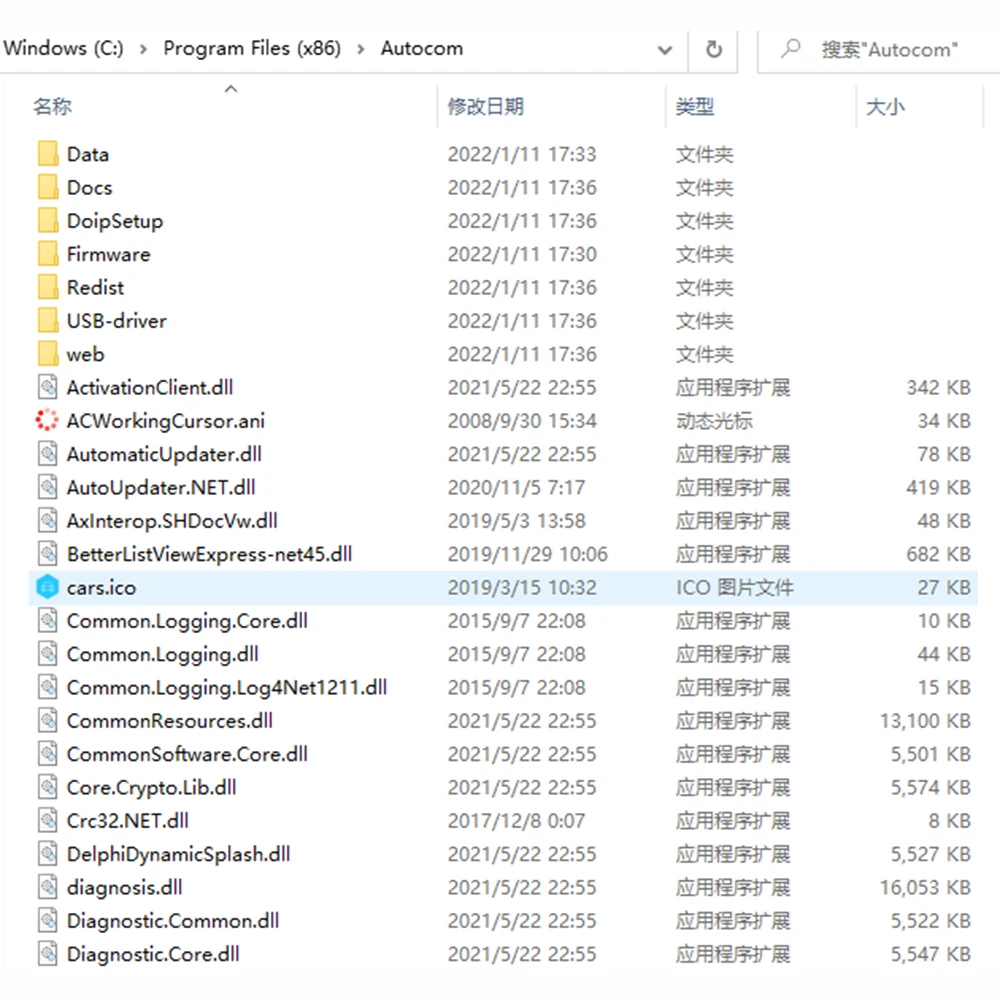Click the 2017/12/8 0:07 date cell
Viewport: 1000px width, 1000px height.
pyautogui.click(x=517, y=820)
